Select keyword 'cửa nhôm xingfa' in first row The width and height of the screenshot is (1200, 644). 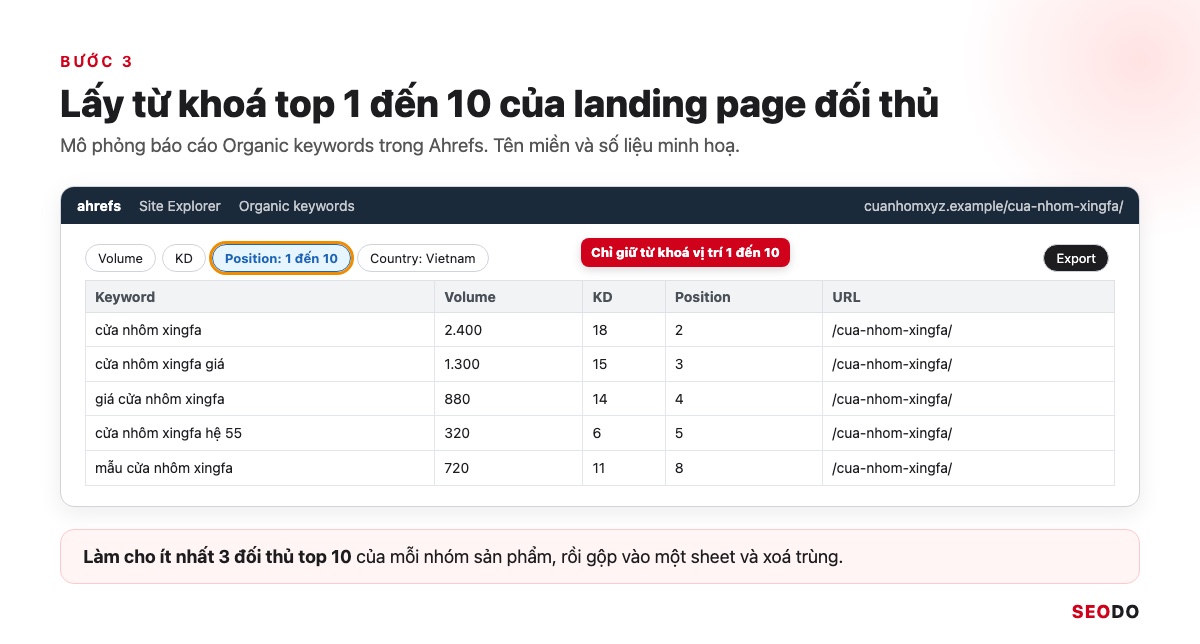pyautogui.click(x=149, y=330)
